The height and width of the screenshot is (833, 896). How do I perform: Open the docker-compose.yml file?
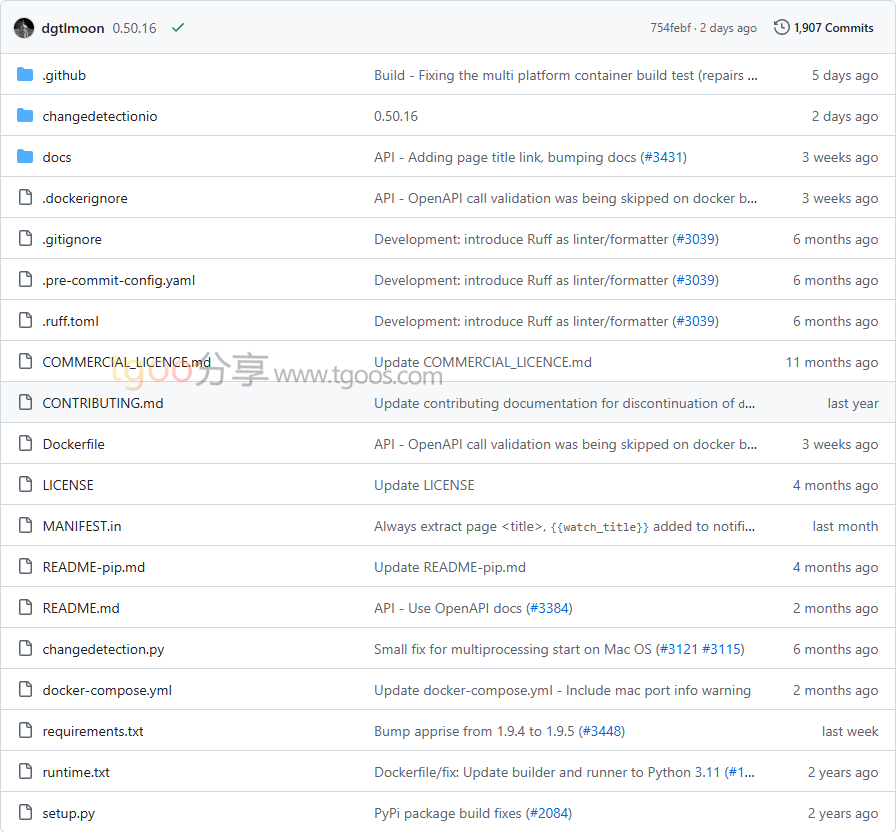(x=107, y=690)
